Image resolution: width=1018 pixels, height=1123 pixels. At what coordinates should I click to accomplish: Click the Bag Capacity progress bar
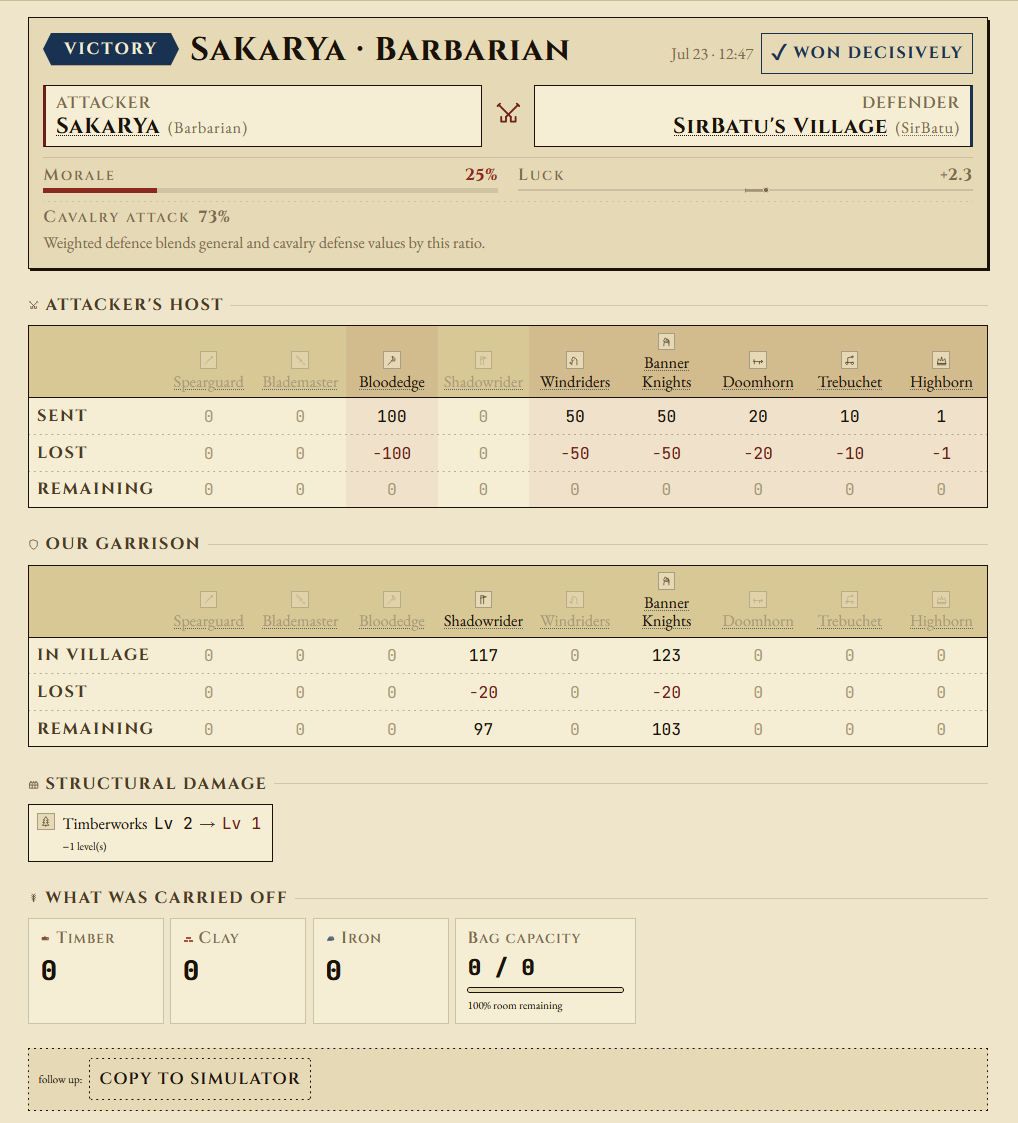point(545,990)
